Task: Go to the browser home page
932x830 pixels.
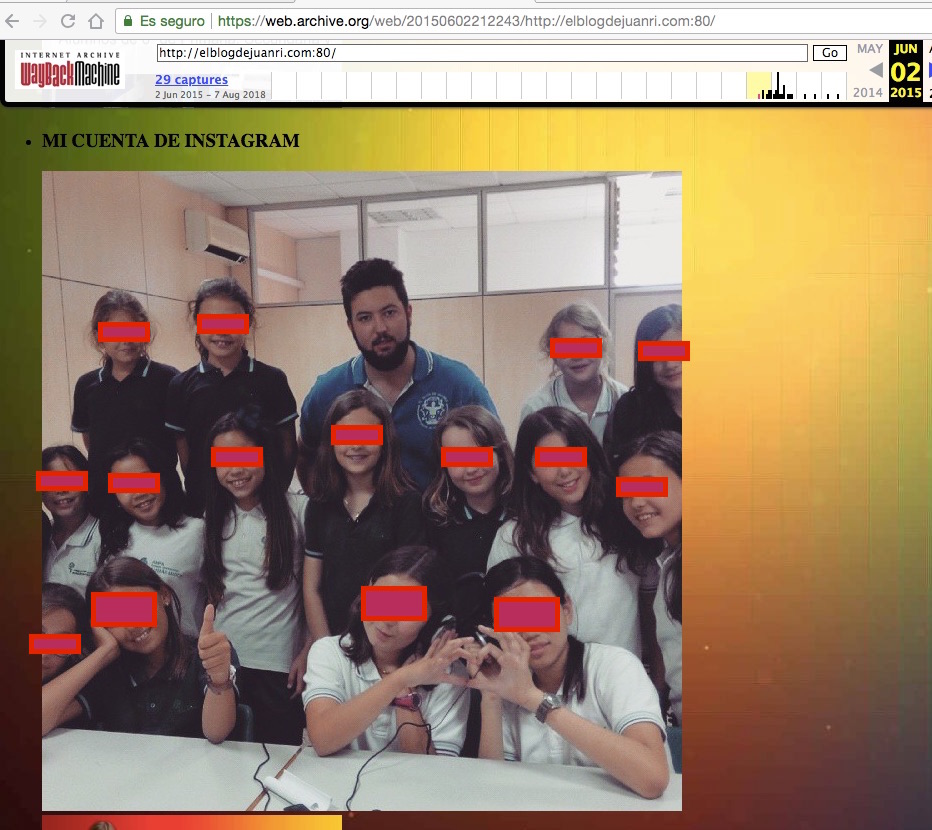Action: pos(95,21)
